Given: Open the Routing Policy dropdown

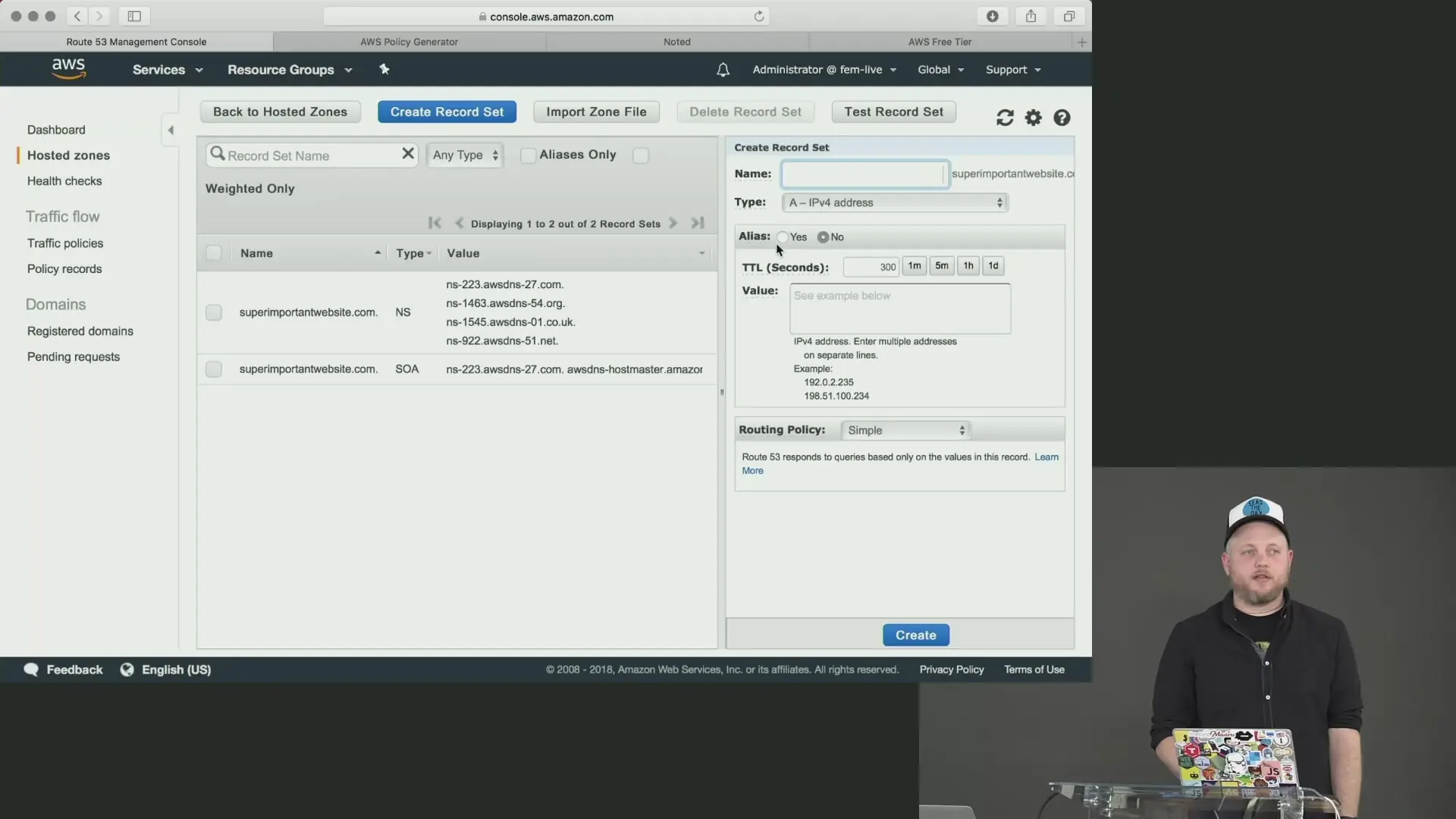Looking at the screenshot, I should click(x=906, y=430).
